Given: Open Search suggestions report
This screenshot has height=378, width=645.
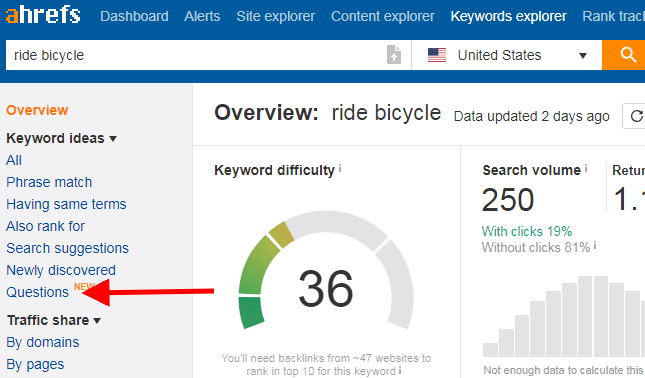Looking at the screenshot, I should [67, 248].
